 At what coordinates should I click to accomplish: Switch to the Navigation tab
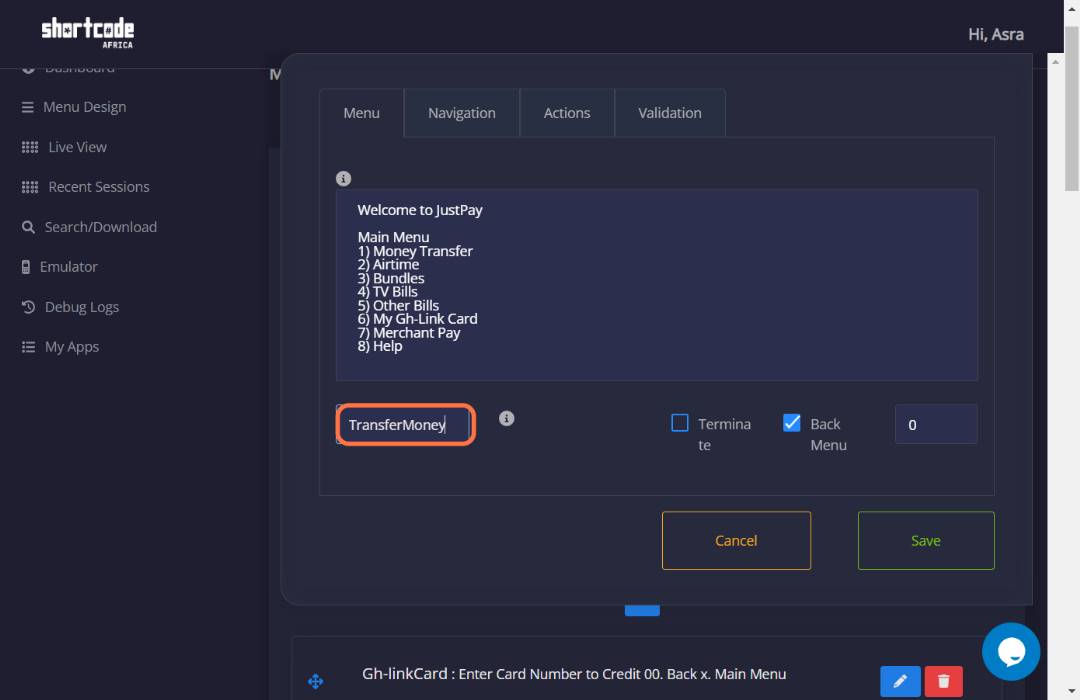[x=461, y=113]
